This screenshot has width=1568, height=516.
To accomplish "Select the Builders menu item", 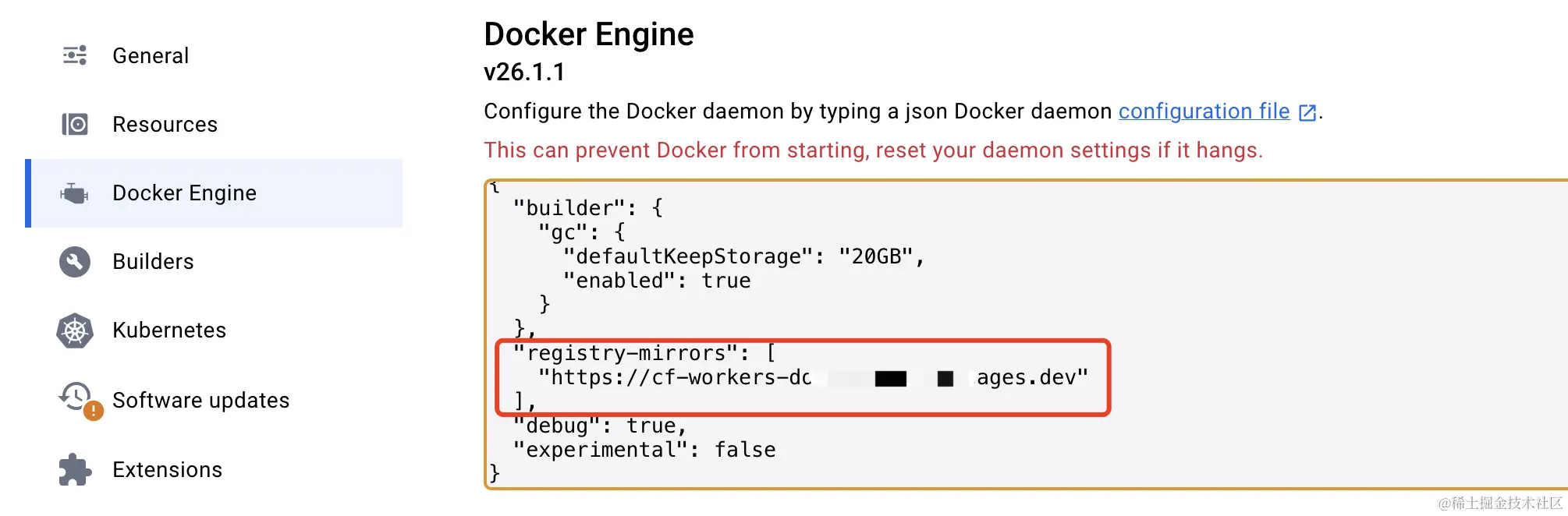I will tap(153, 262).
